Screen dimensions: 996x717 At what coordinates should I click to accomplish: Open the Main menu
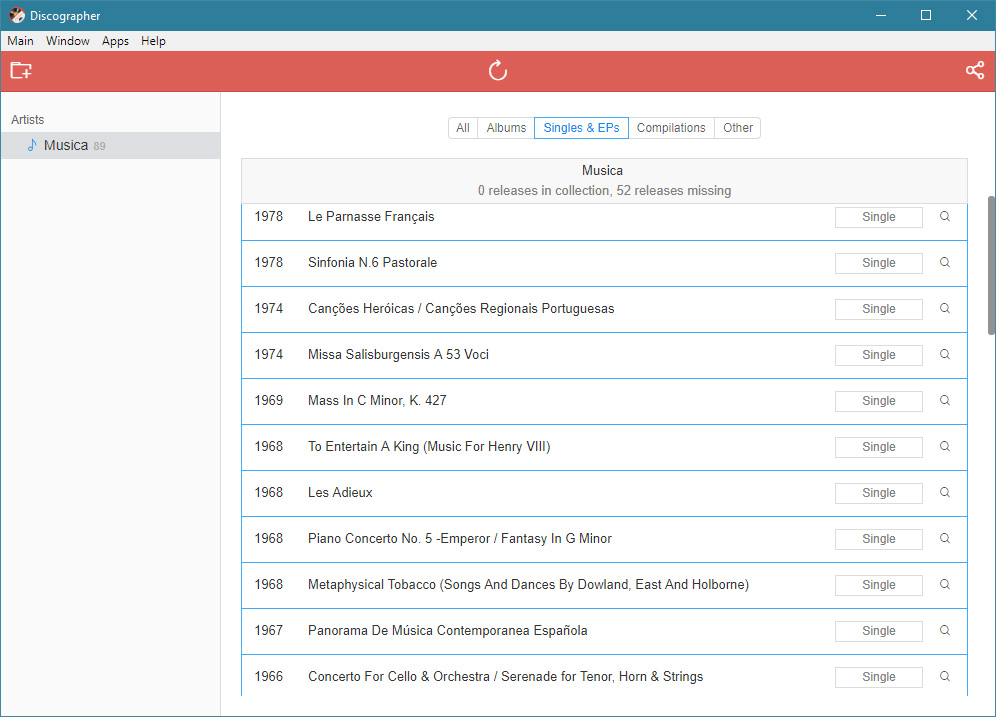20,41
